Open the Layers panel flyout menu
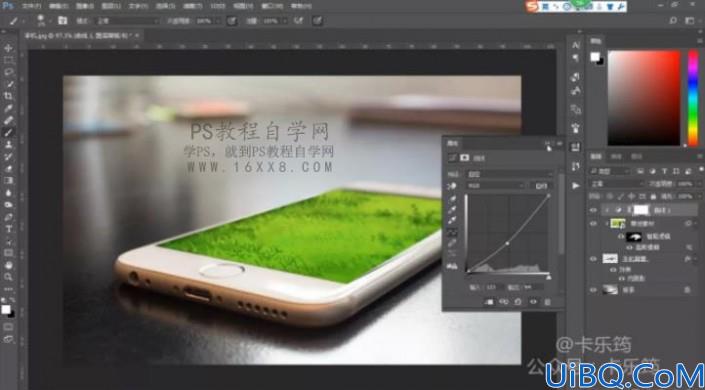Viewport: 705px width, 390px height. coord(701,157)
